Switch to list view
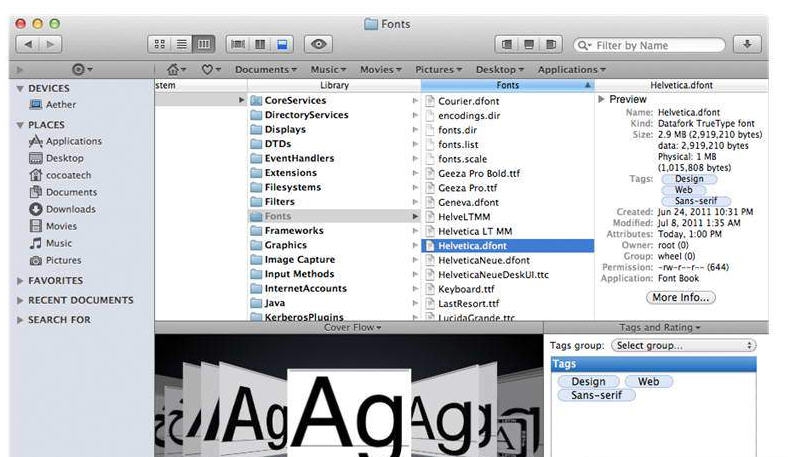788x457 pixels. pos(181,44)
